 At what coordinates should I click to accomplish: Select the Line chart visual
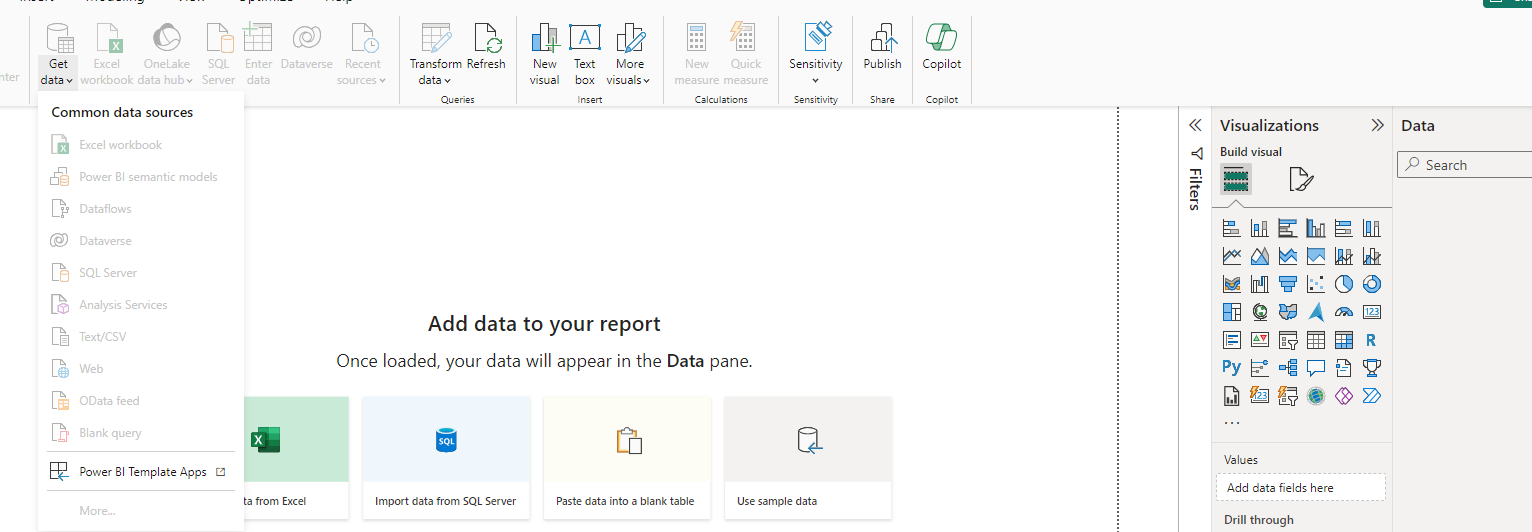pos(1232,256)
